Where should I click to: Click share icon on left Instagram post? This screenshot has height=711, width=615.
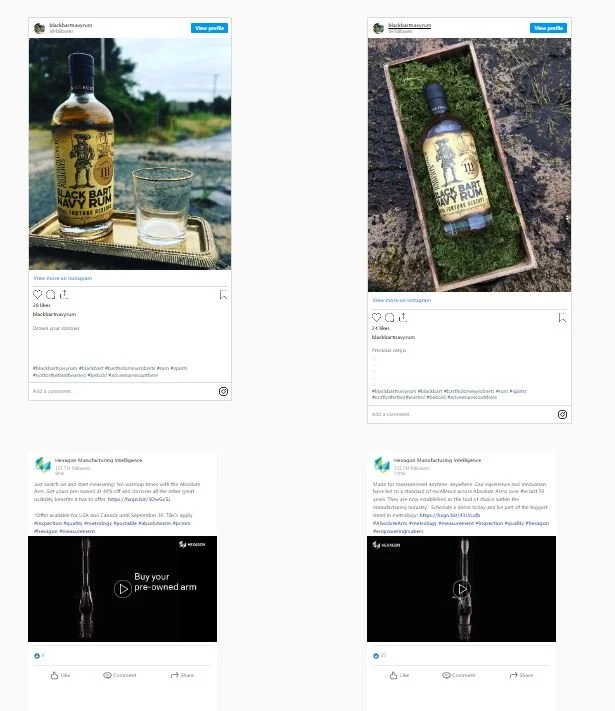pos(64,295)
